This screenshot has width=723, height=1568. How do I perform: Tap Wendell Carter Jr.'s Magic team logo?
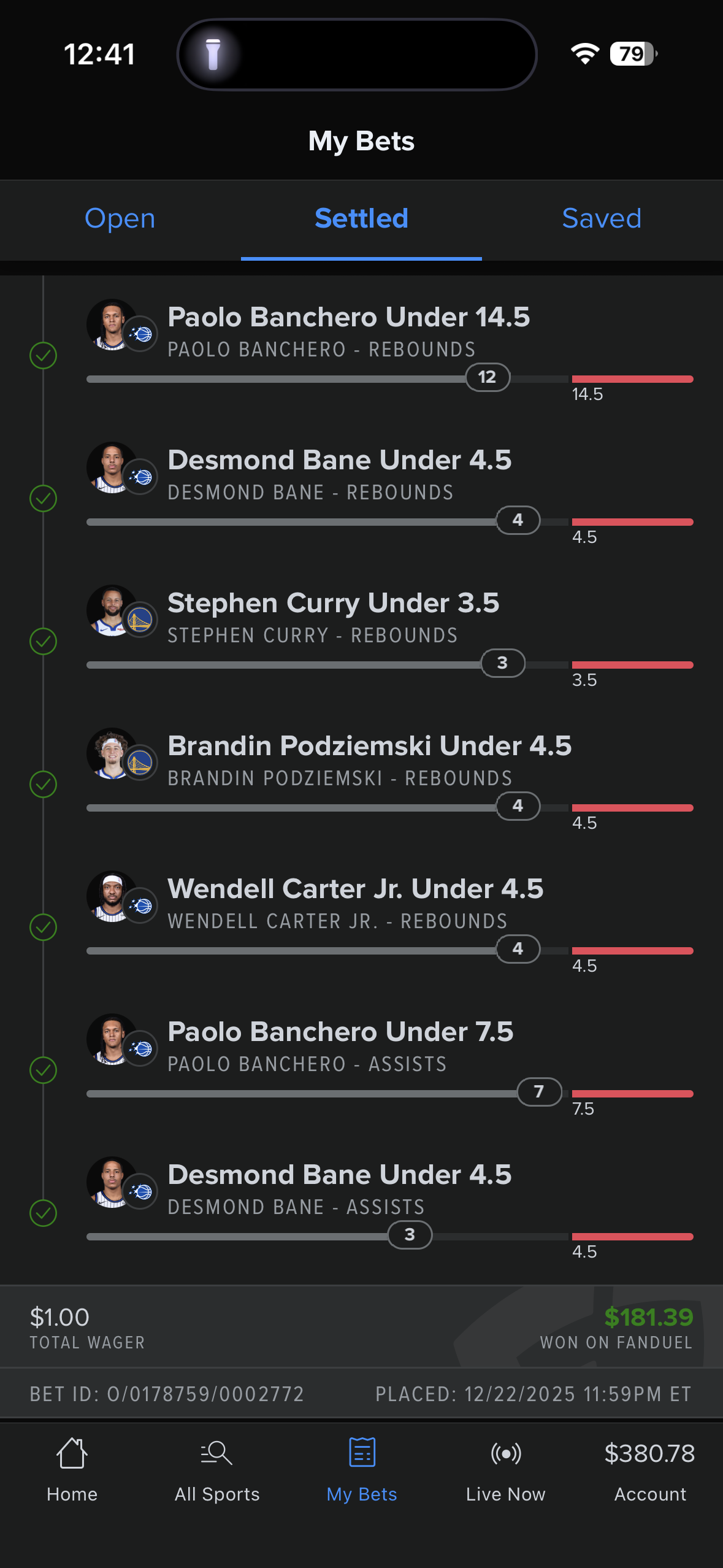tap(140, 905)
